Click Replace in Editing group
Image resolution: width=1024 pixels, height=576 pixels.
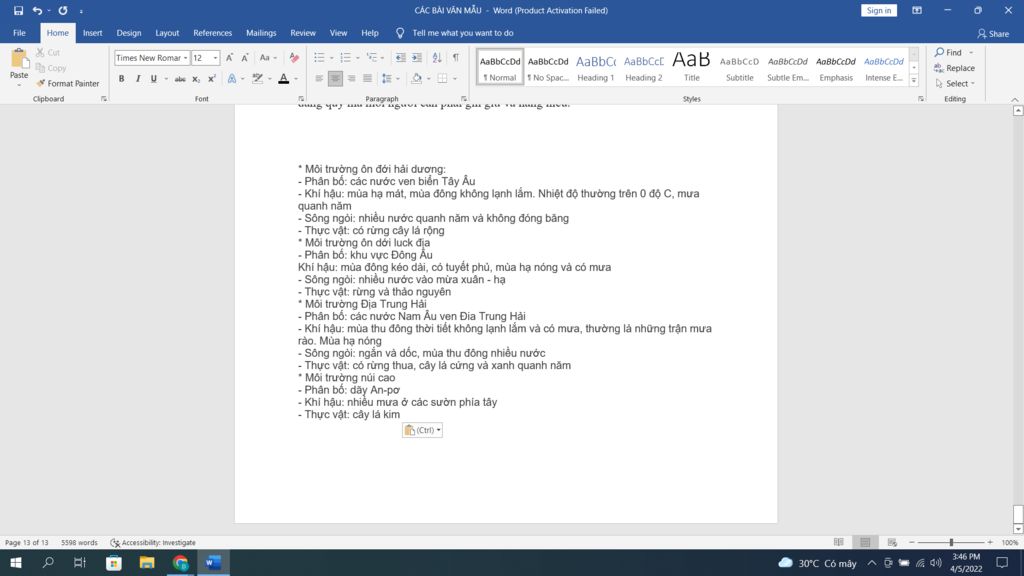(x=955, y=68)
